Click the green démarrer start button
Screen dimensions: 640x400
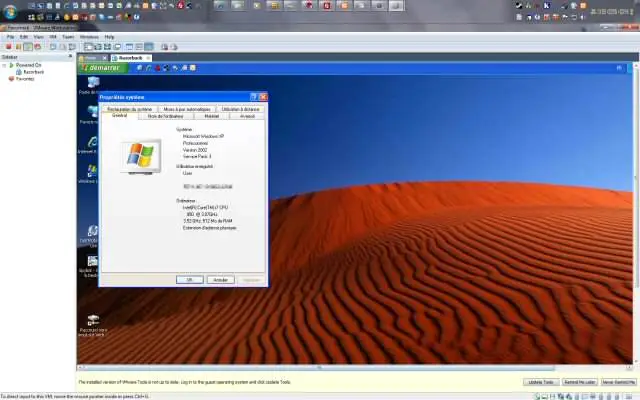103,68
